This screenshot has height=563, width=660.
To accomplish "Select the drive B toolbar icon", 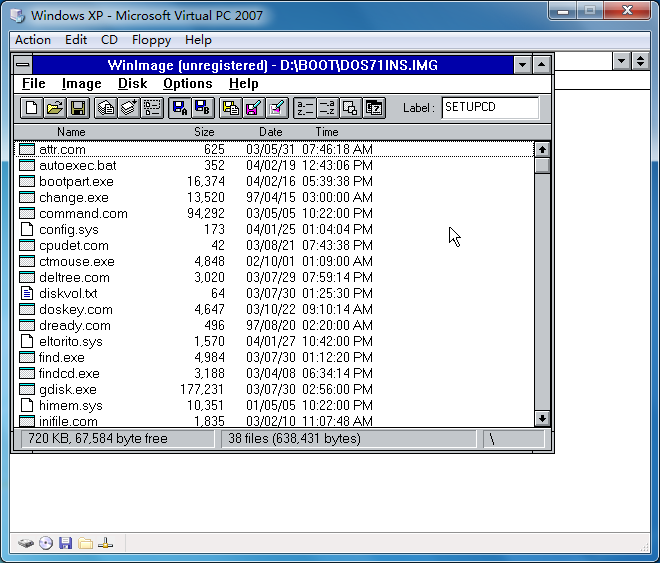I will [202, 108].
